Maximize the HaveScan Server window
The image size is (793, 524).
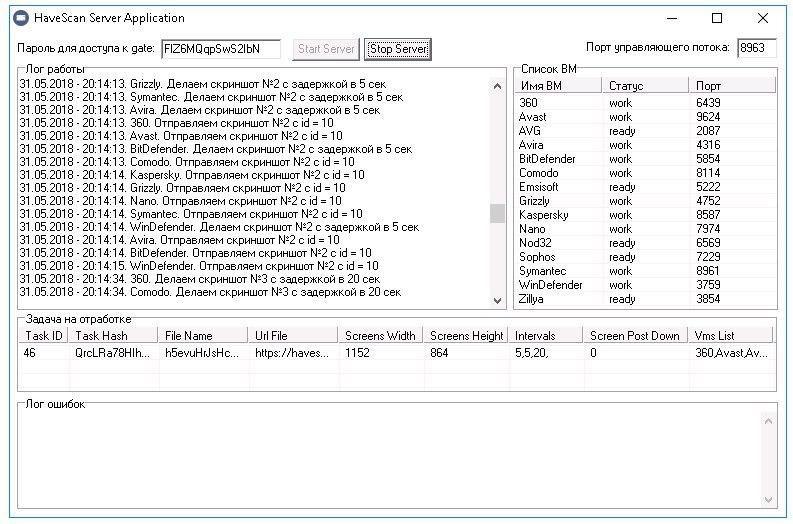(717, 18)
